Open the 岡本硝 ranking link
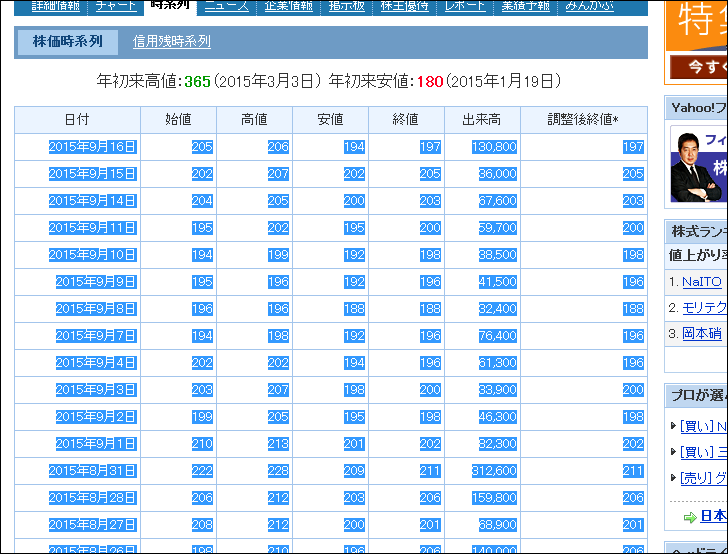The image size is (728, 554). (702, 333)
